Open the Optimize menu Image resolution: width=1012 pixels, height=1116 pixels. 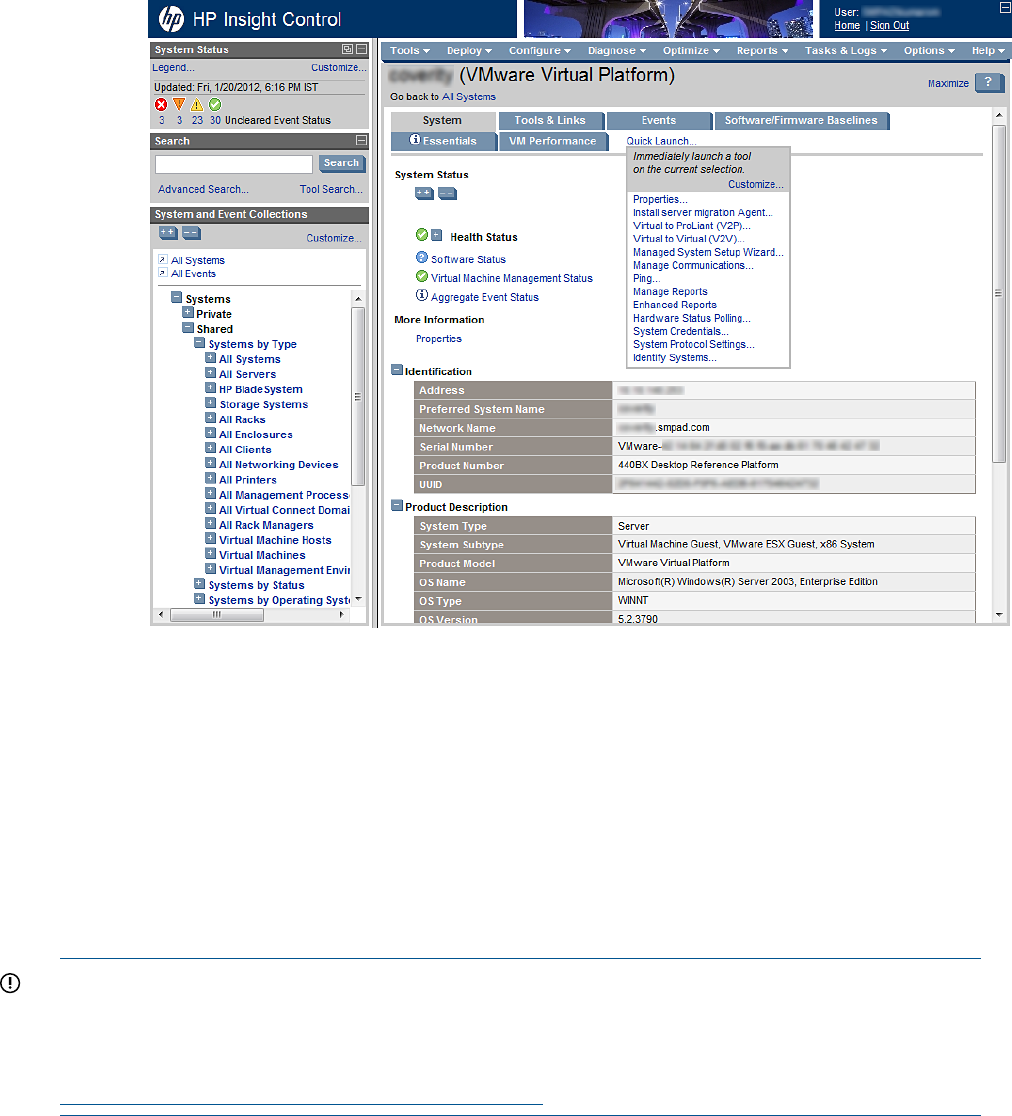[691, 51]
